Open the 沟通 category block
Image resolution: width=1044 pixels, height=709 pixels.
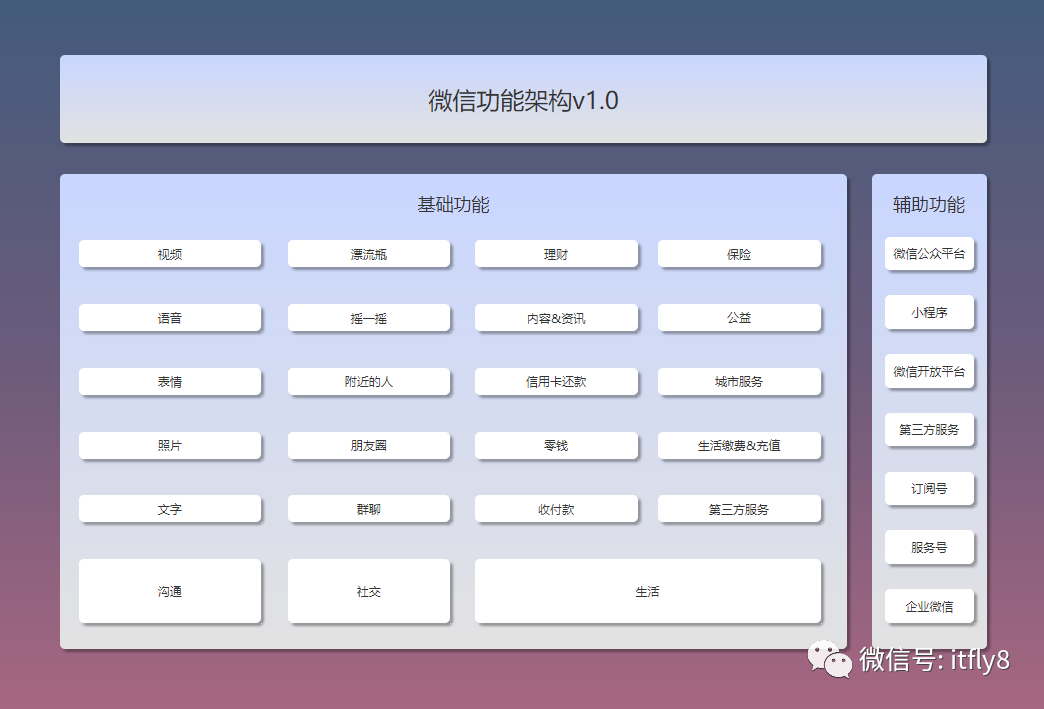[x=170, y=591]
